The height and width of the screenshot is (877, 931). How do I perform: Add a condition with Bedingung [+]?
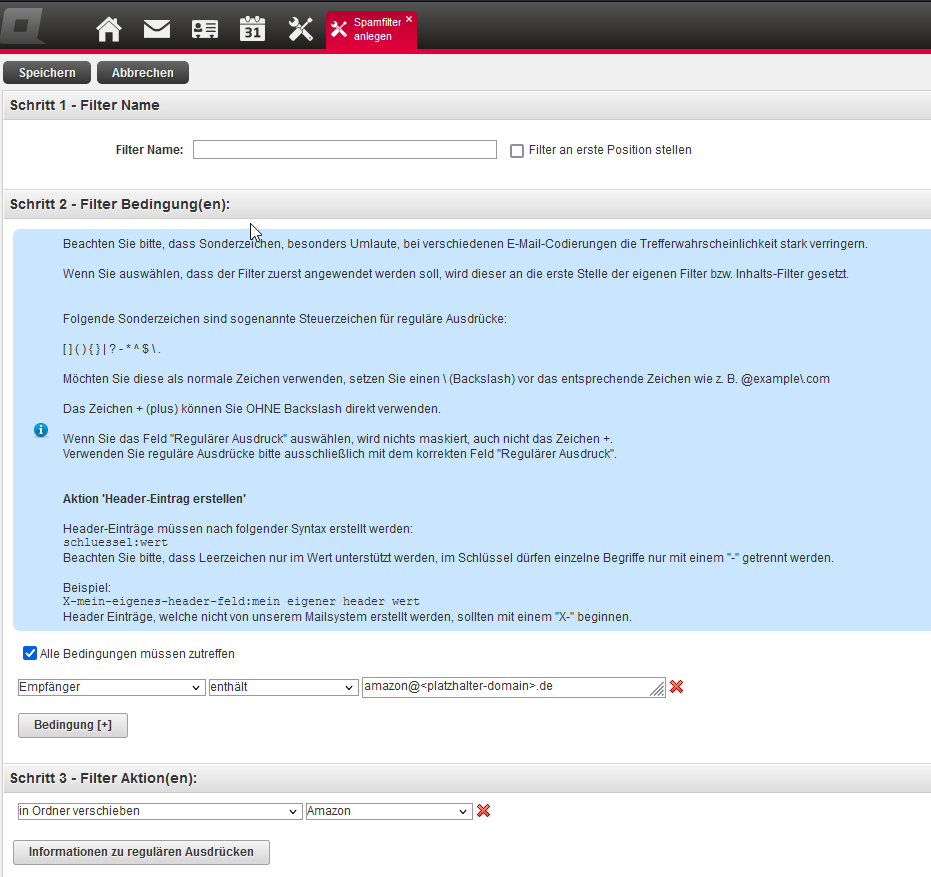point(73,725)
